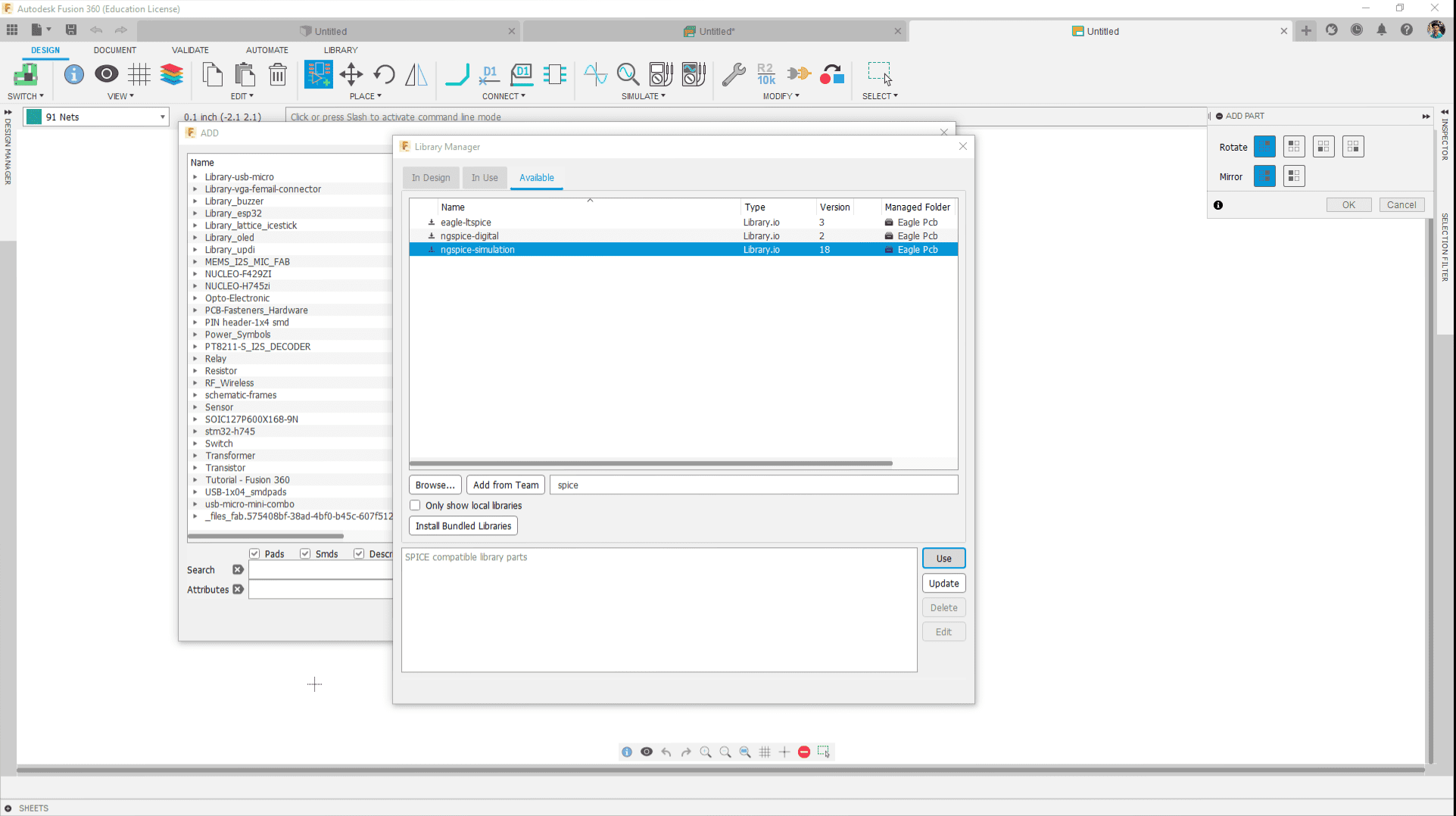Image resolution: width=1456 pixels, height=816 pixels.
Task: Select the R2 10k Value tool
Action: coord(766,74)
